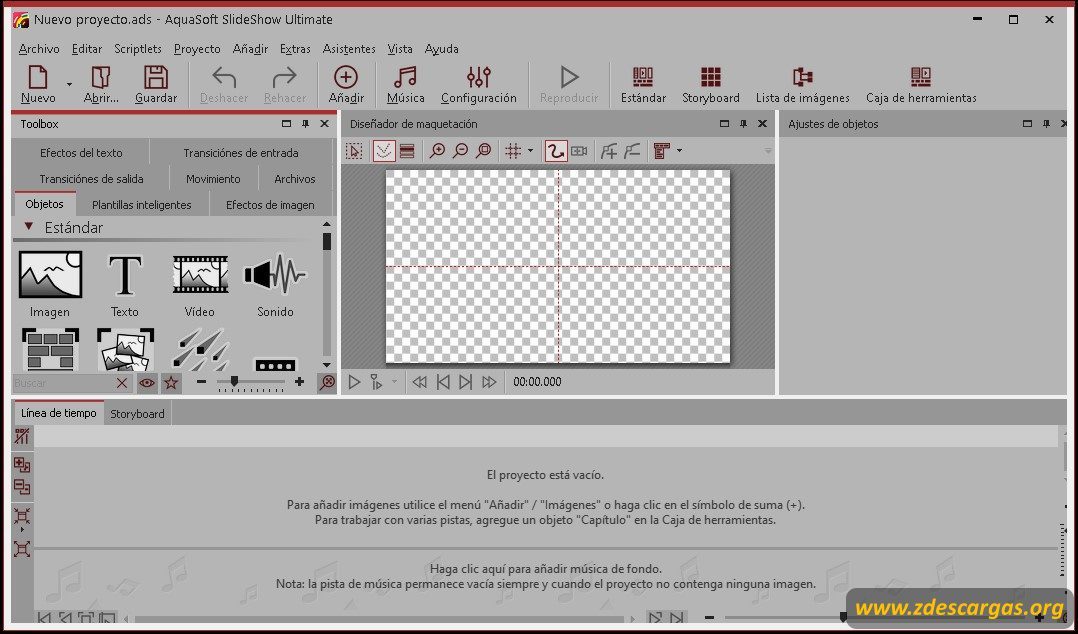Click the Toolbox icon size slider
The image size is (1078, 634).
[x=250, y=383]
